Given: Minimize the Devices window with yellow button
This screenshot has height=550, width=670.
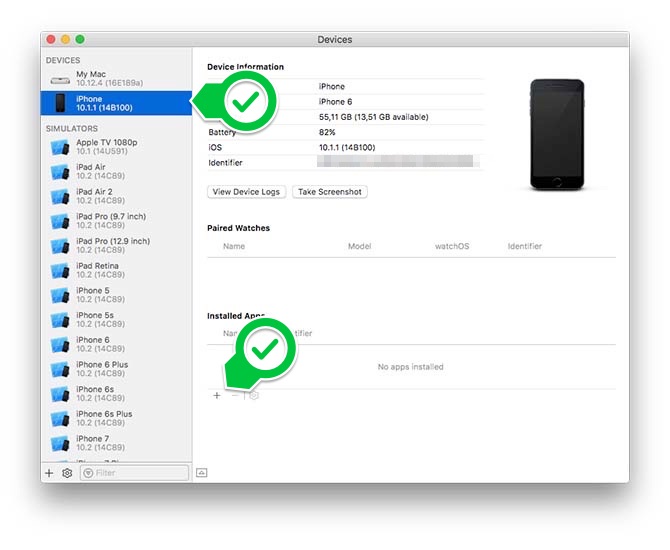Looking at the screenshot, I should tap(65, 39).
